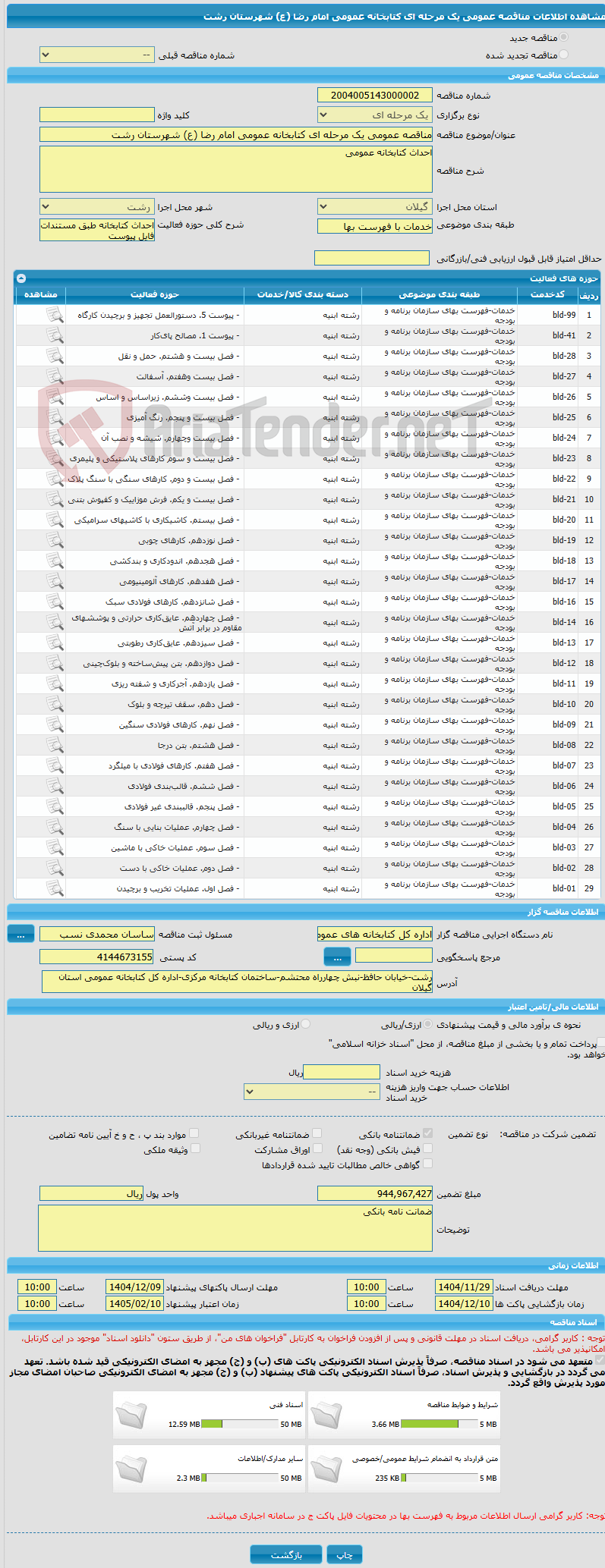The width and height of the screenshot is (605, 1568).
Task: Open the view icon for row bld-09
Action: (x=55, y=724)
